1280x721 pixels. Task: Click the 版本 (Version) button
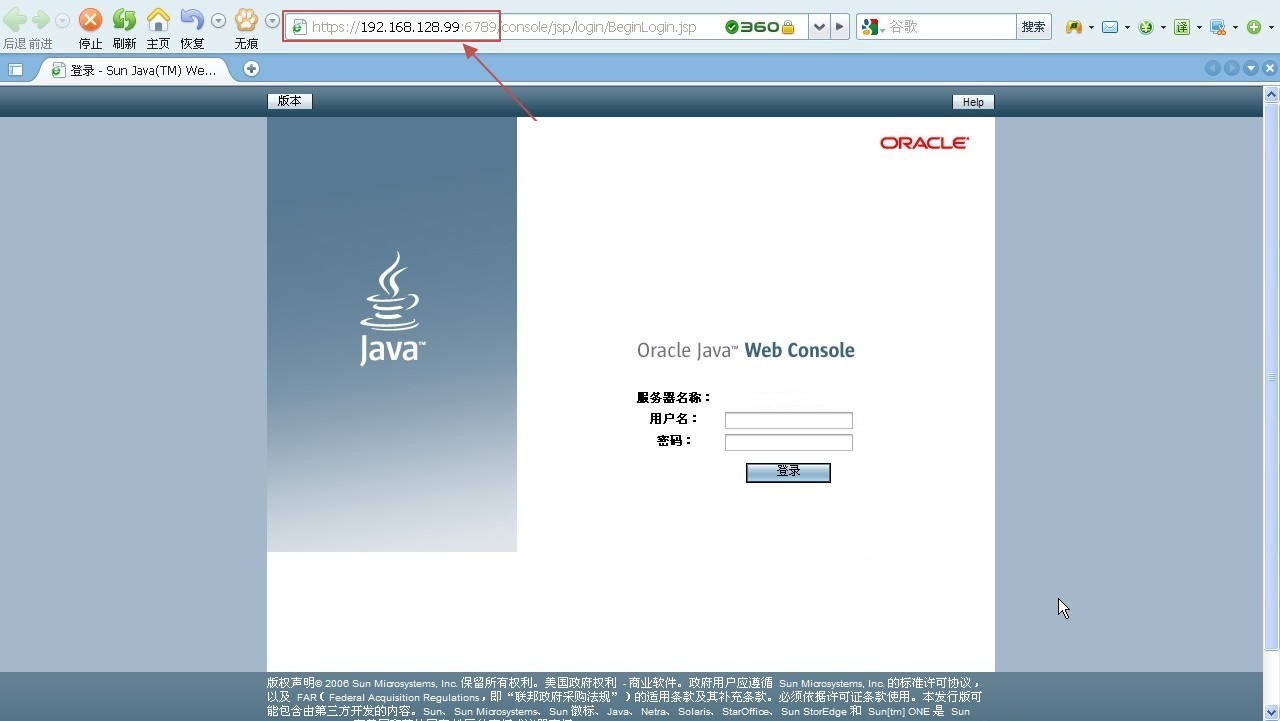coord(290,101)
